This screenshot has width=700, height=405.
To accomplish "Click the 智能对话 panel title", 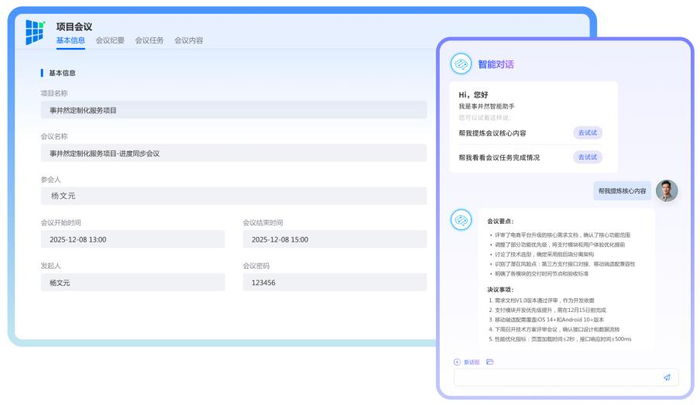I will point(496,64).
